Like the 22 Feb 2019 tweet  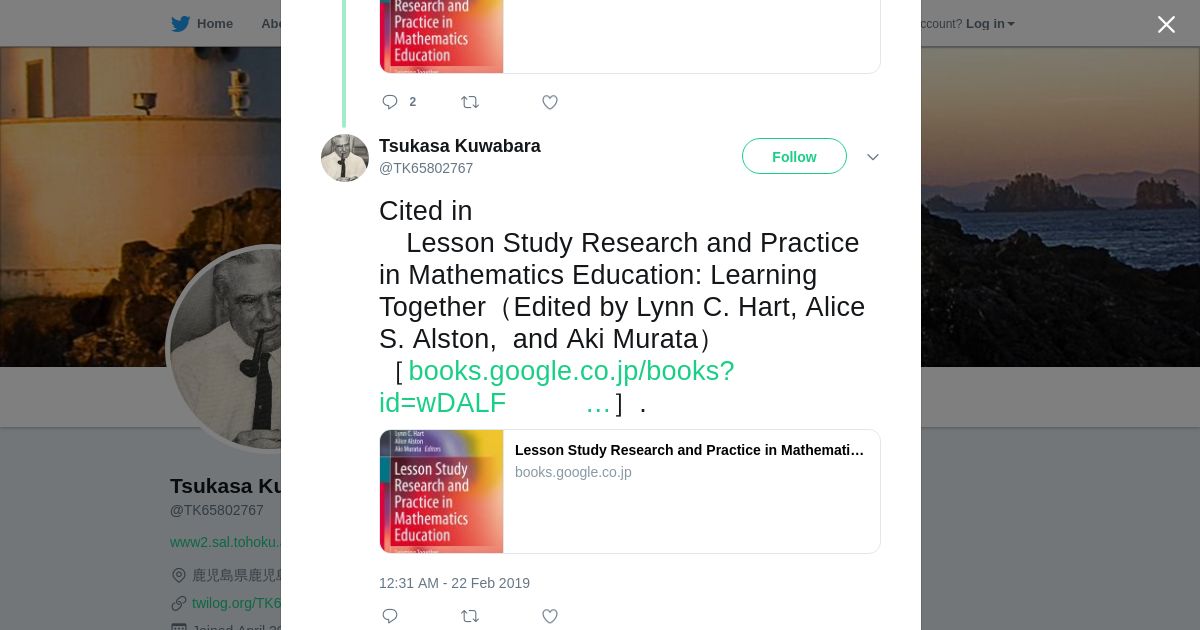[550, 616]
